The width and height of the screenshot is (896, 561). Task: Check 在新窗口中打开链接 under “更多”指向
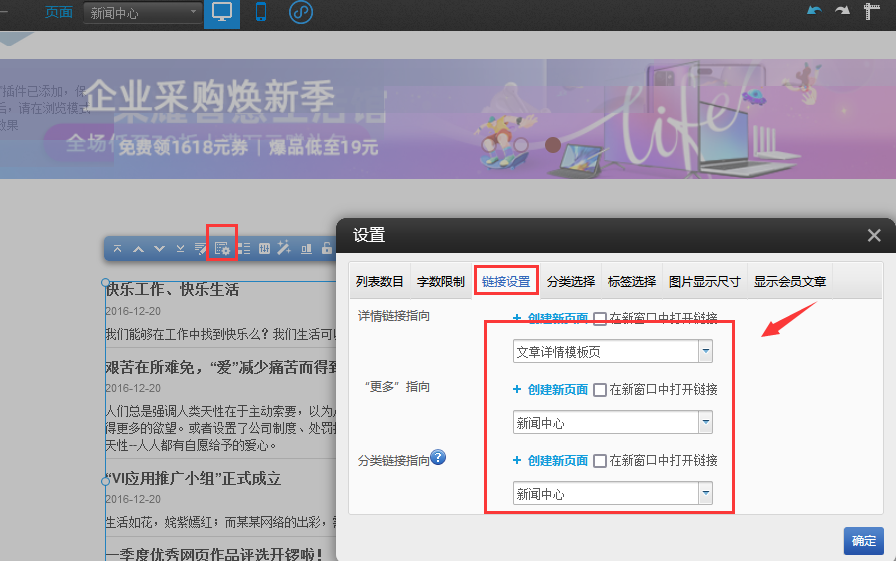[600, 390]
